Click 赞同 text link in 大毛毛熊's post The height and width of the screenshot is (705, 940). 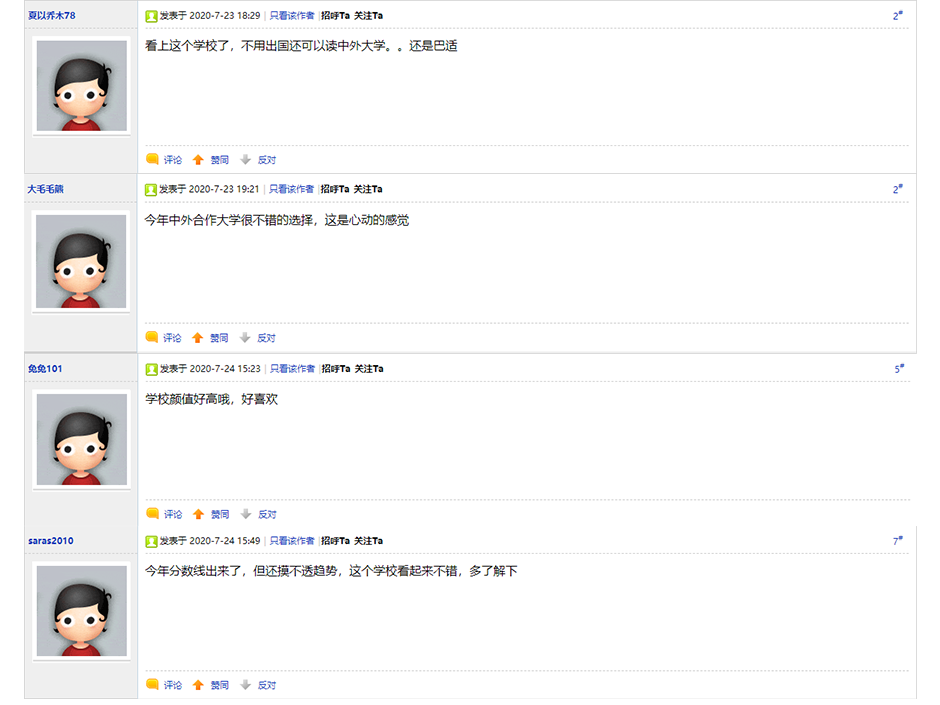[219, 338]
